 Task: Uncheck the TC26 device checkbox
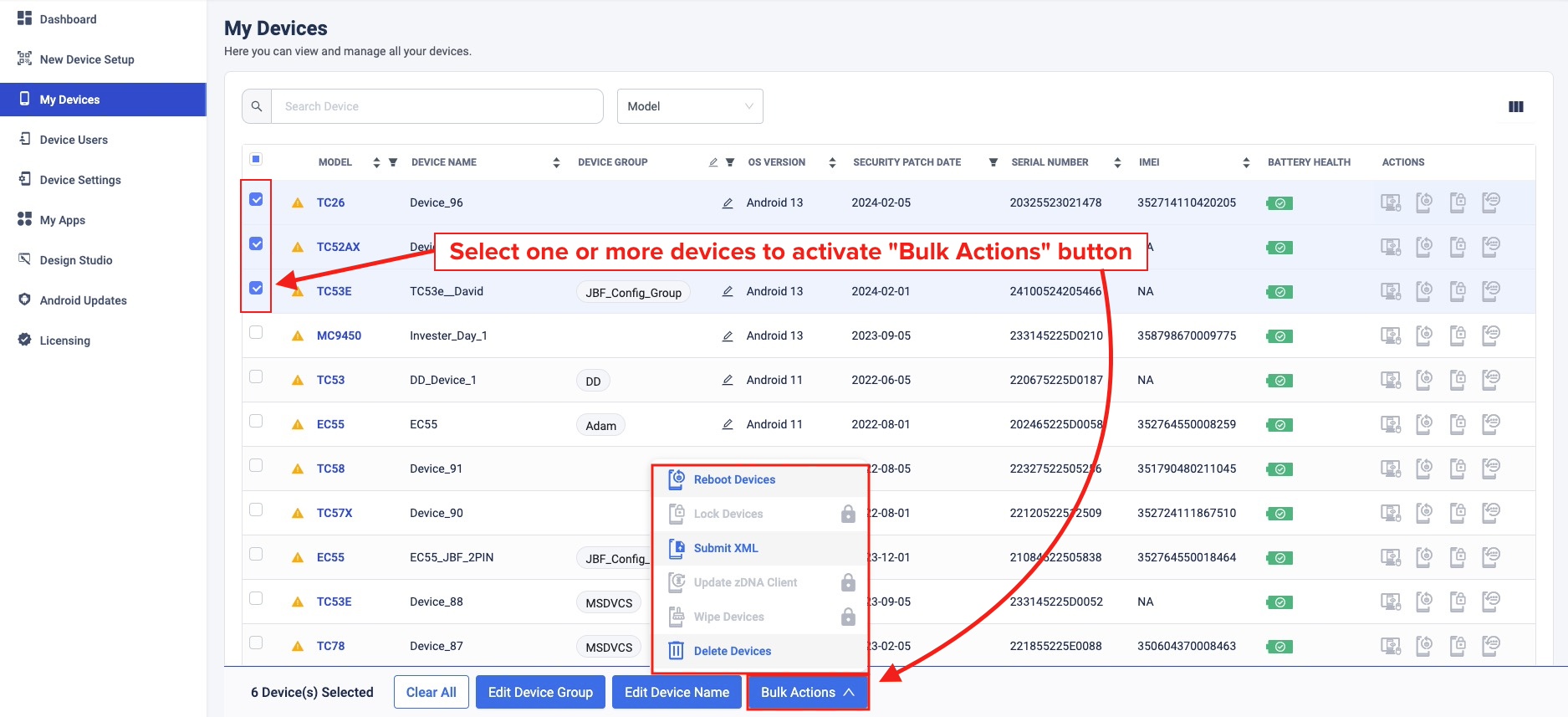point(256,200)
